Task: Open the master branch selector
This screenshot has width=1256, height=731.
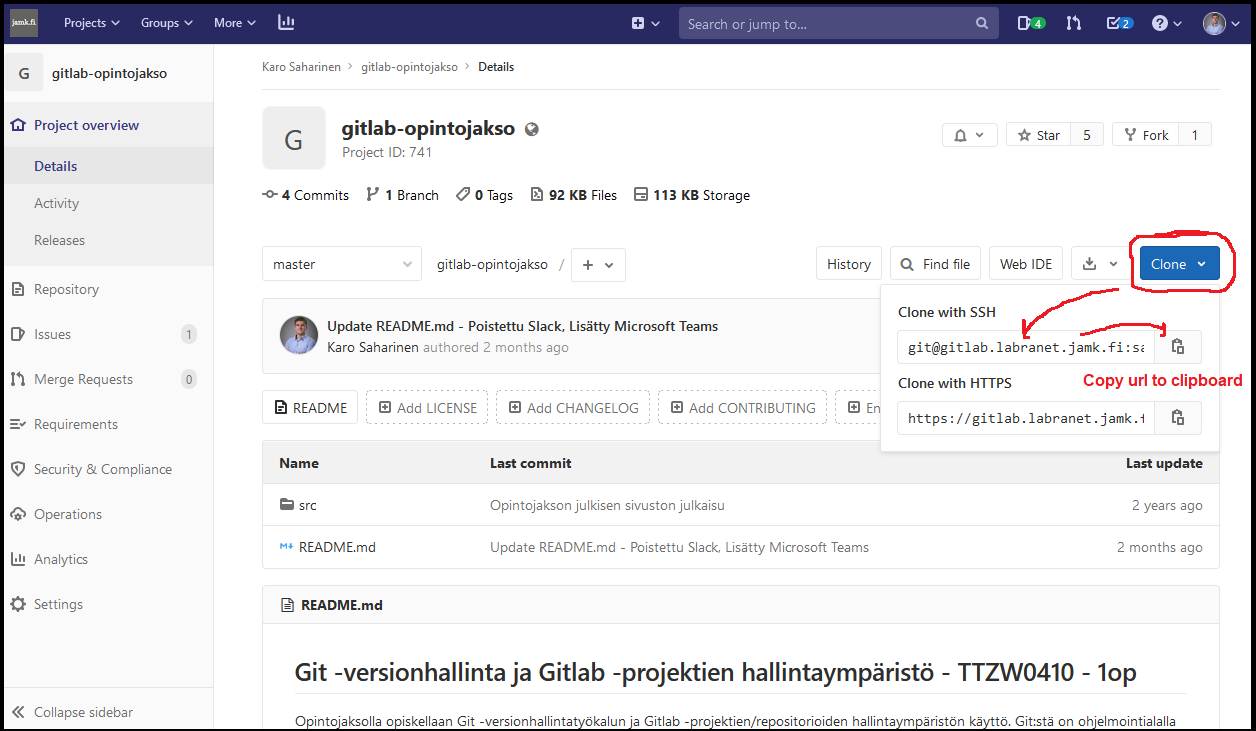Action: point(341,264)
